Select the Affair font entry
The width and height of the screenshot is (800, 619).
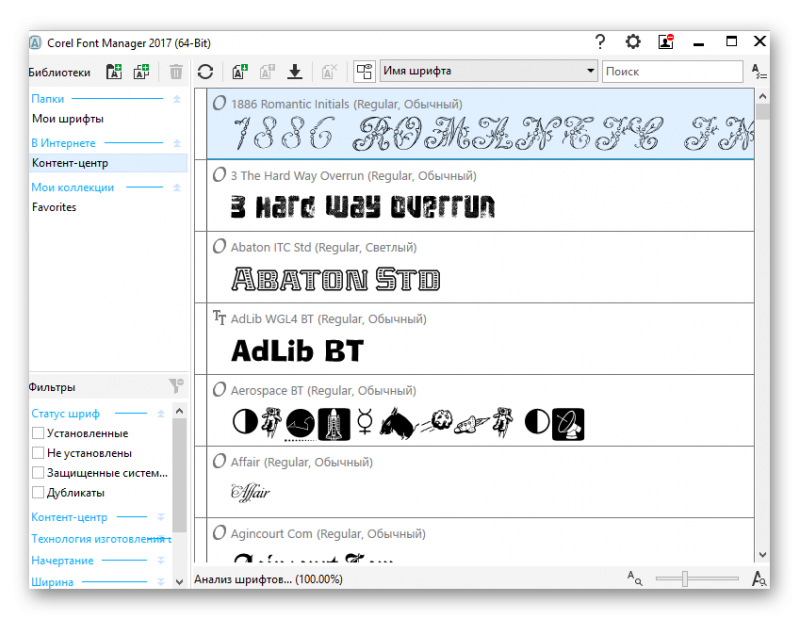click(481, 482)
